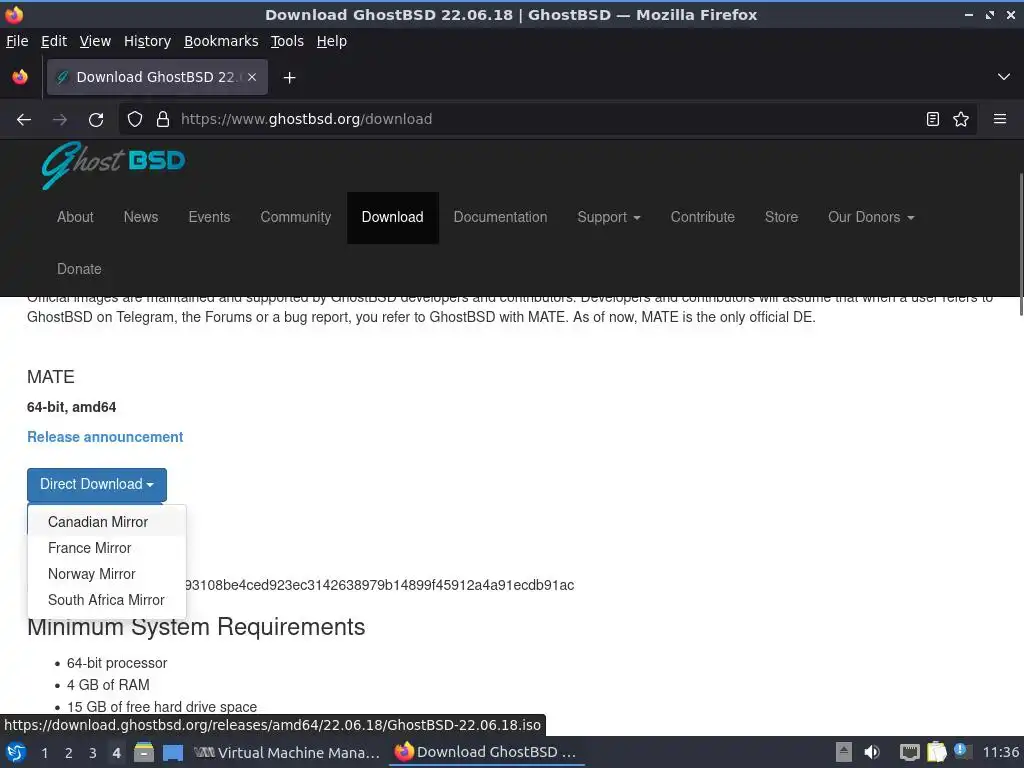The image size is (1024, 768).
Task: Open the tracking protection shield
Action: click(x=135, y=119)
